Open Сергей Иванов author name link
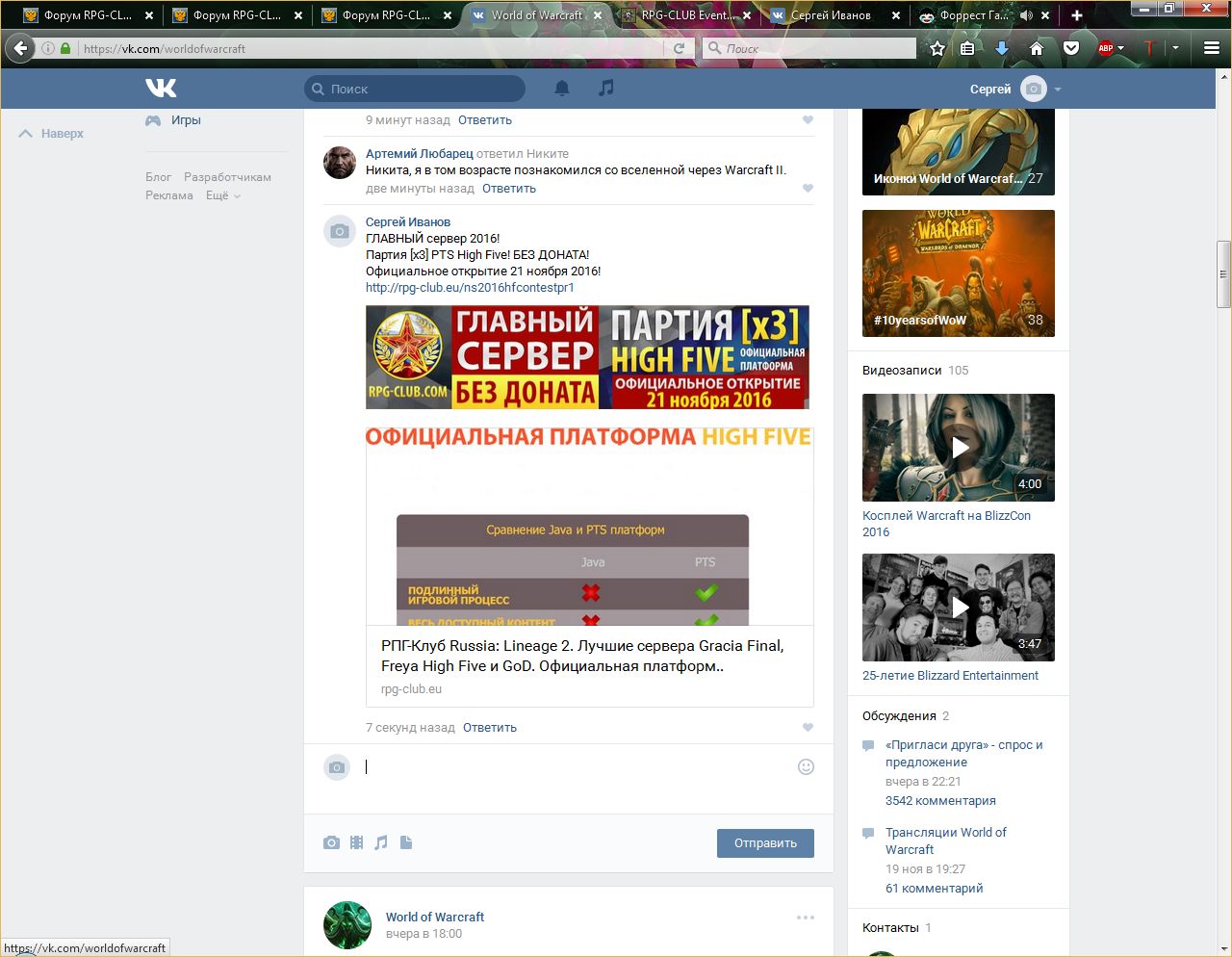The height and width of the screenshot is (957, 1232). point(408,222)
